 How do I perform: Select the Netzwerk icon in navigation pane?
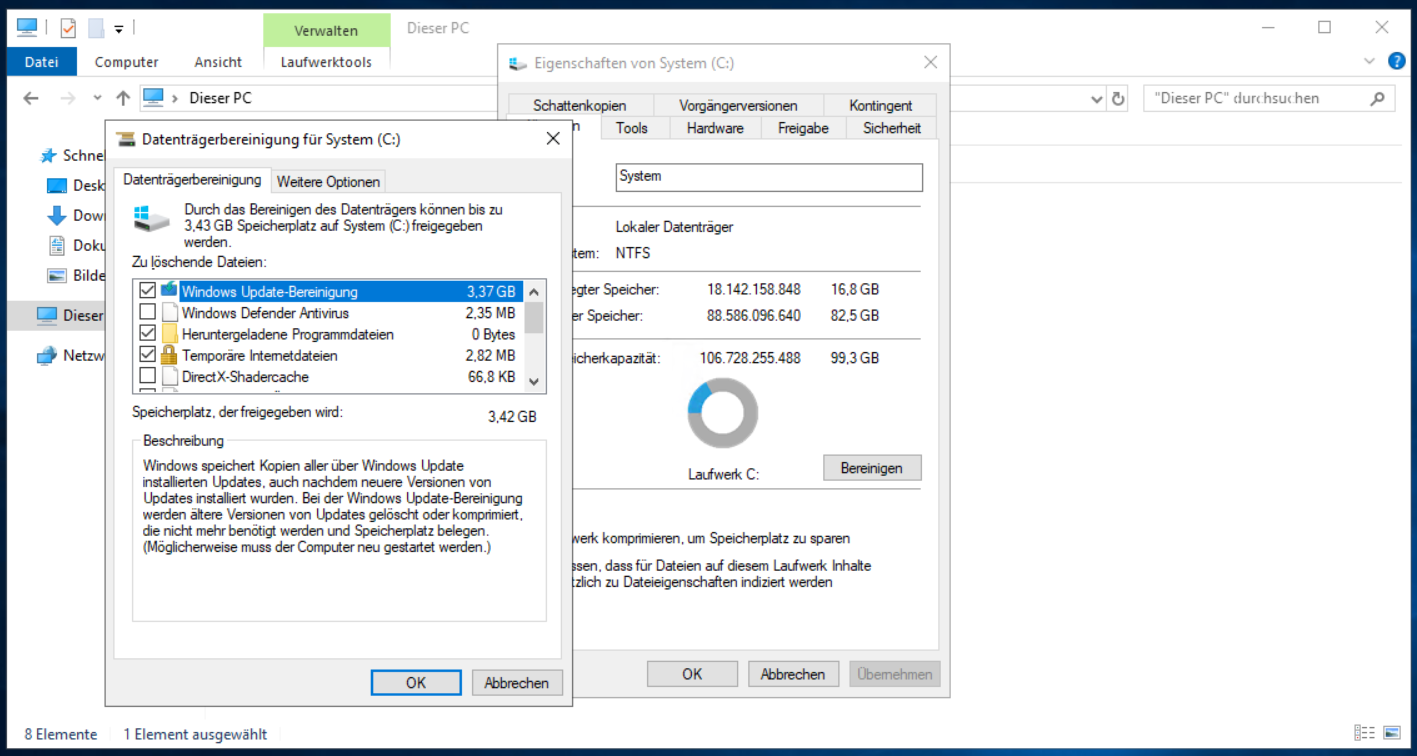(47, 355)
